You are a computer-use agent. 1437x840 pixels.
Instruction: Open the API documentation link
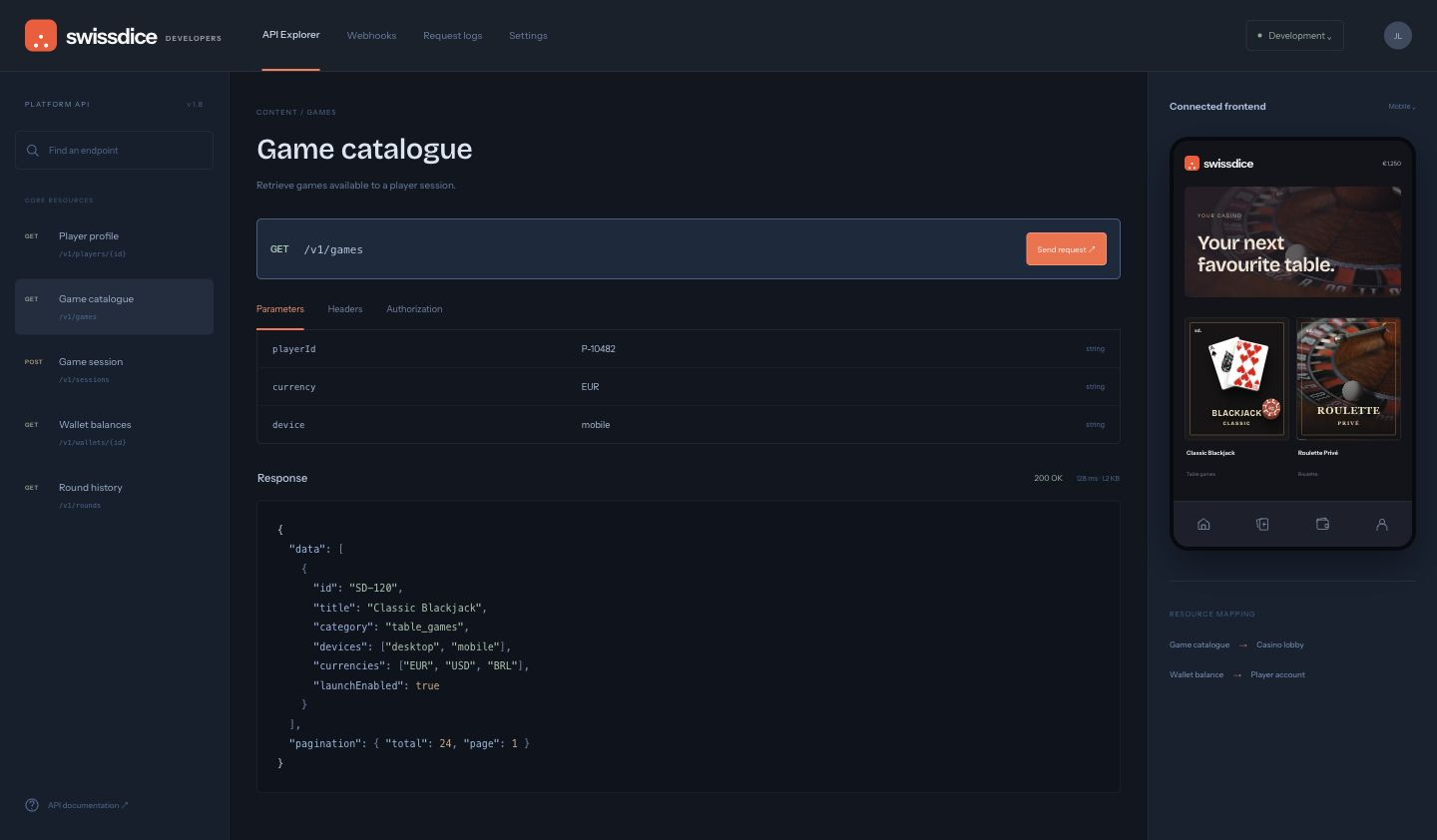pos(88,805)
